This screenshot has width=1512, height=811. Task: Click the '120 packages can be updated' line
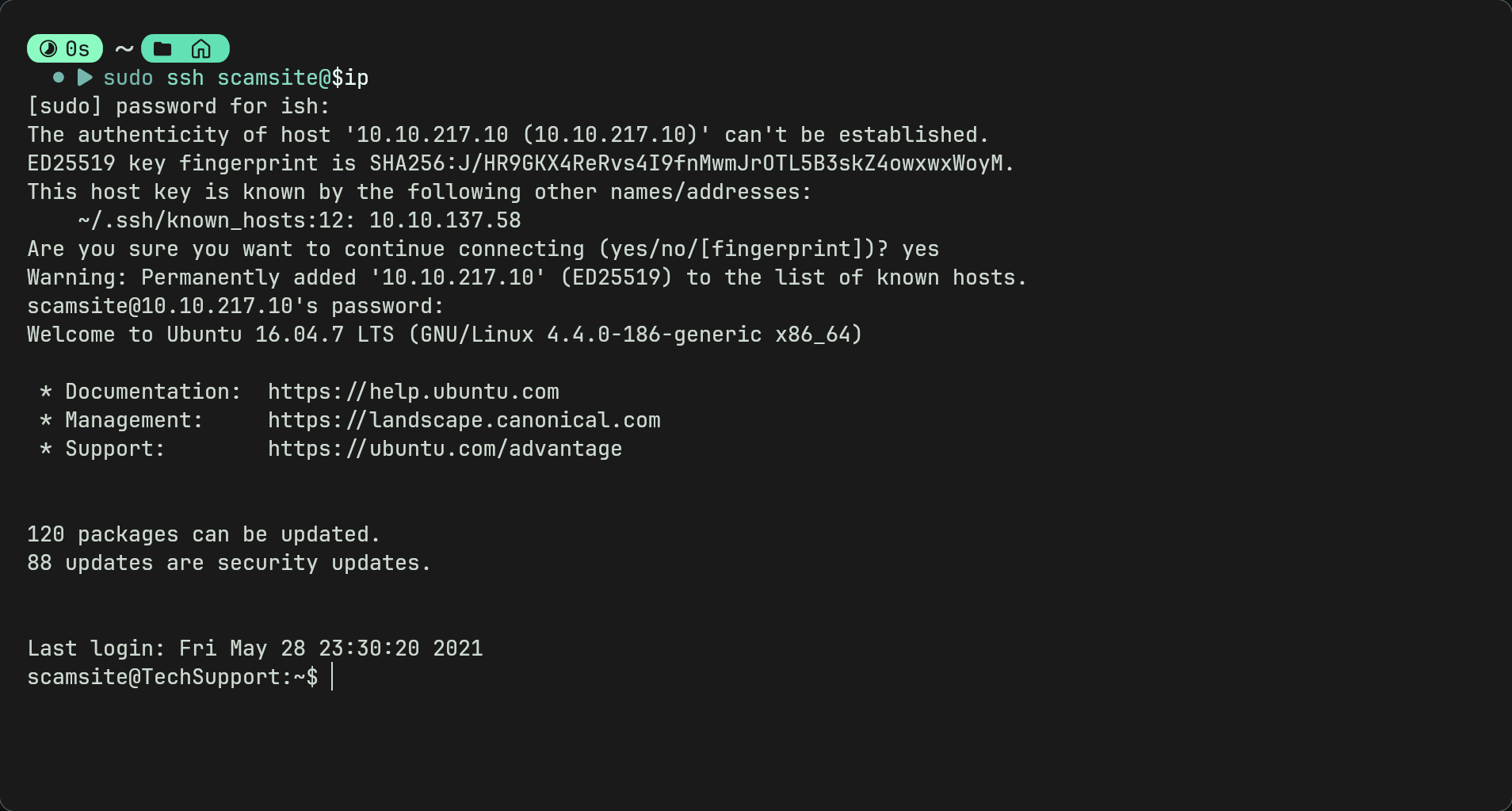pyautogui.click(x=204, y=534)
